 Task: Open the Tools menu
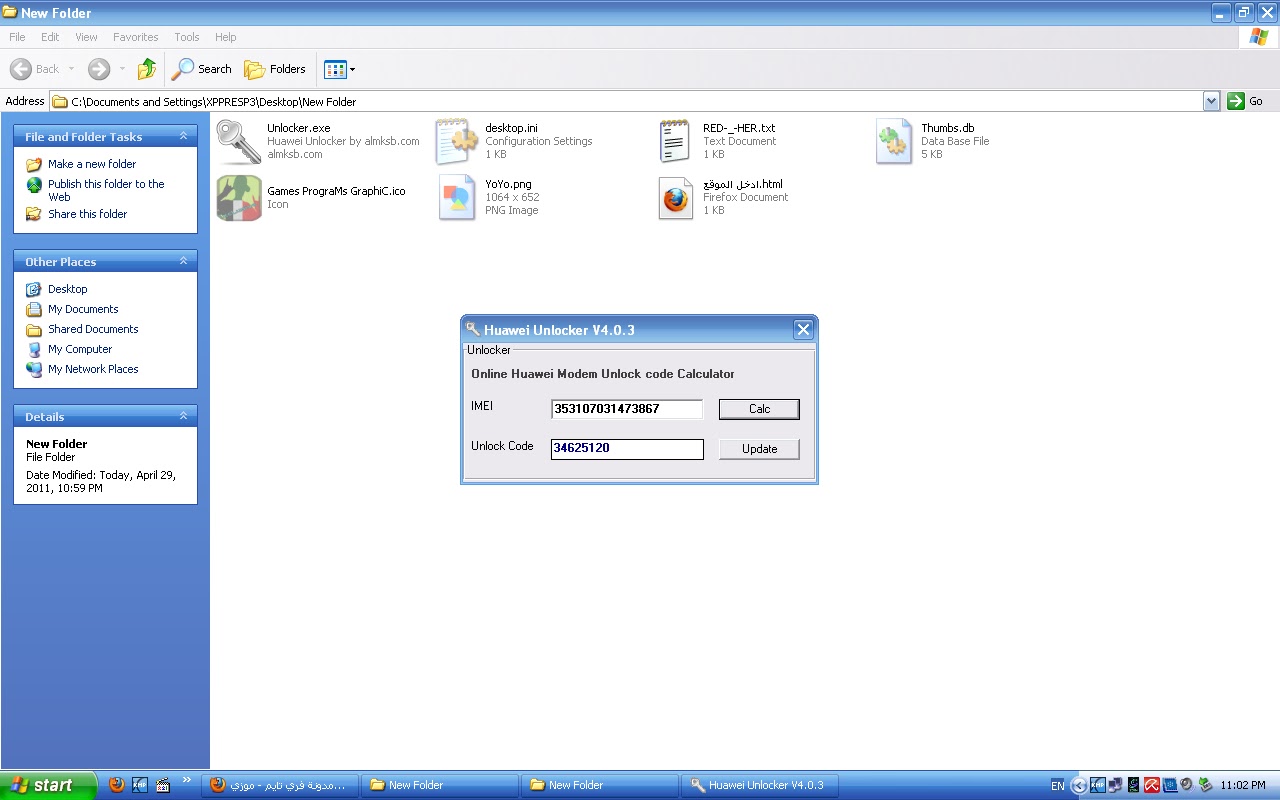coord(187,37)
